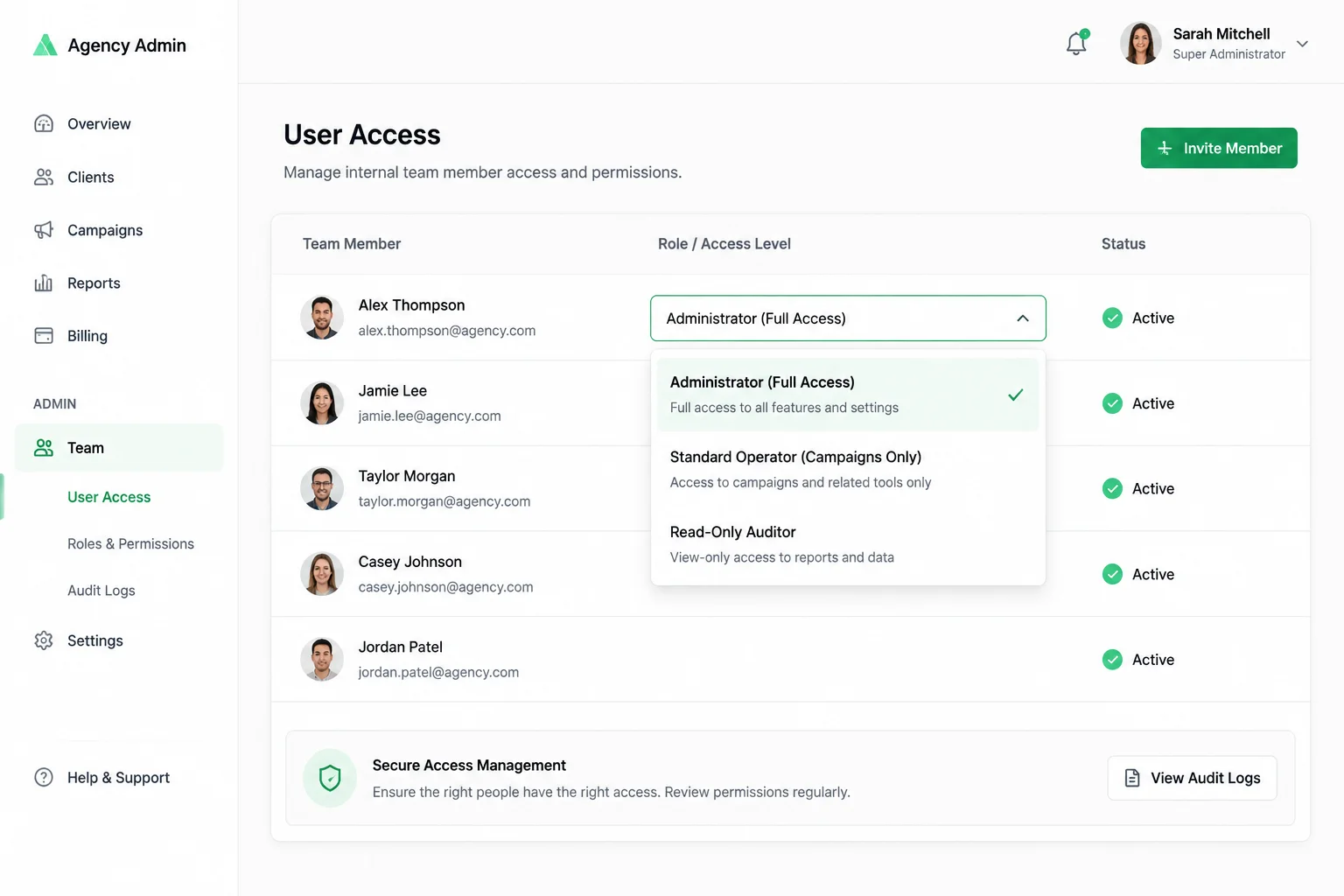
Task: Expand the Sarah Mitchell account menu chevron
Action: (x=1302, y=44)
